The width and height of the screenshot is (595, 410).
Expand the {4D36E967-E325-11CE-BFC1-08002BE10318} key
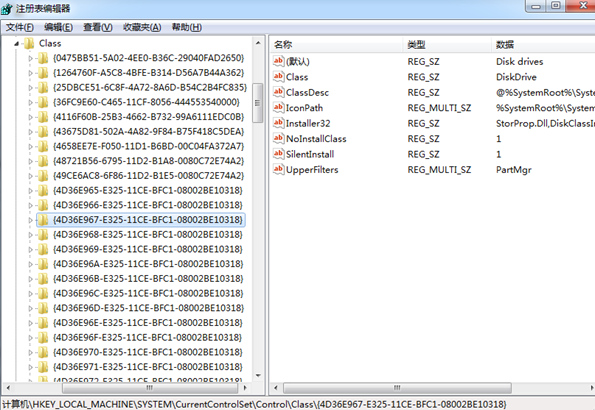click(31, 220)
